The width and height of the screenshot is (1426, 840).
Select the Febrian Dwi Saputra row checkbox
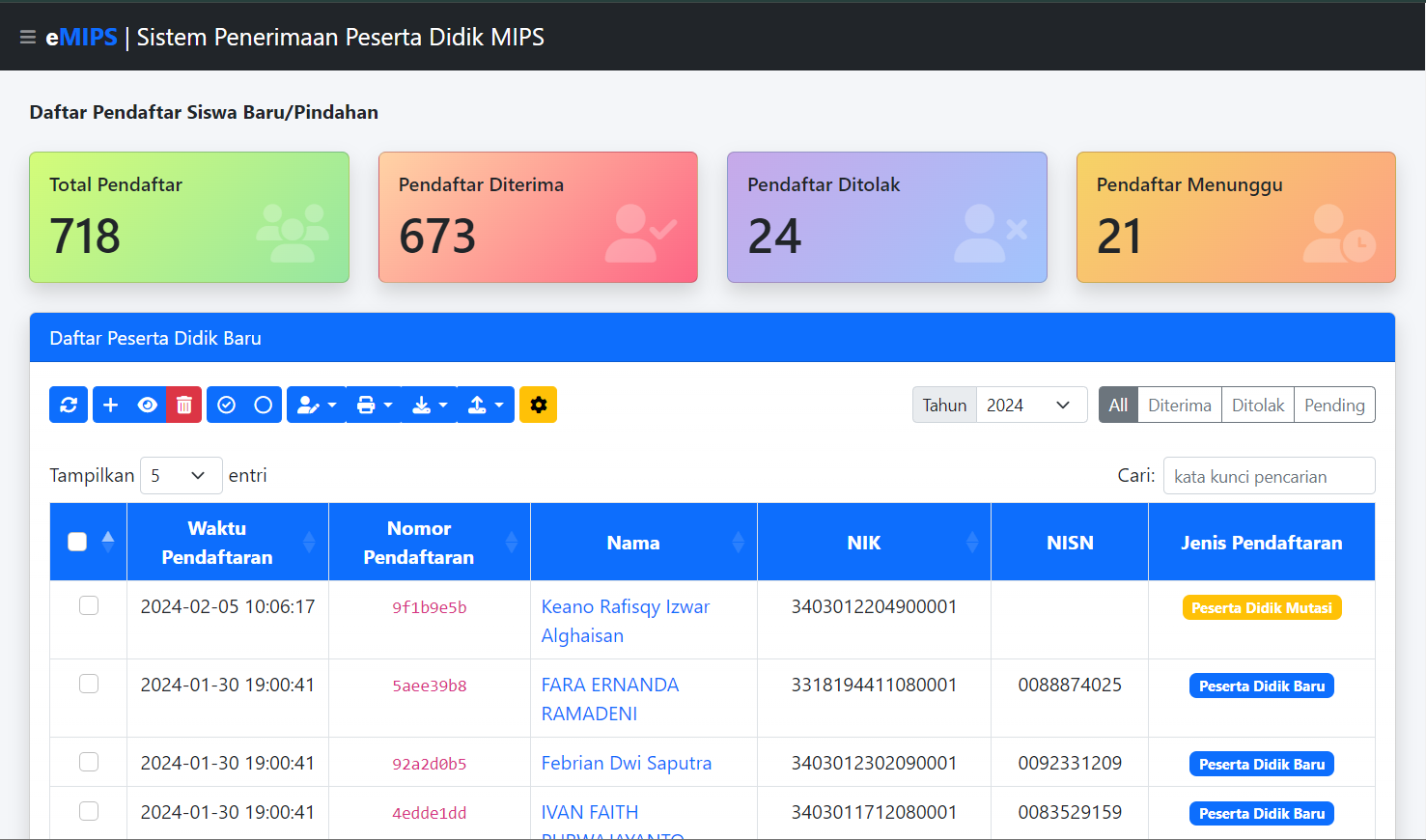point(89,762)
